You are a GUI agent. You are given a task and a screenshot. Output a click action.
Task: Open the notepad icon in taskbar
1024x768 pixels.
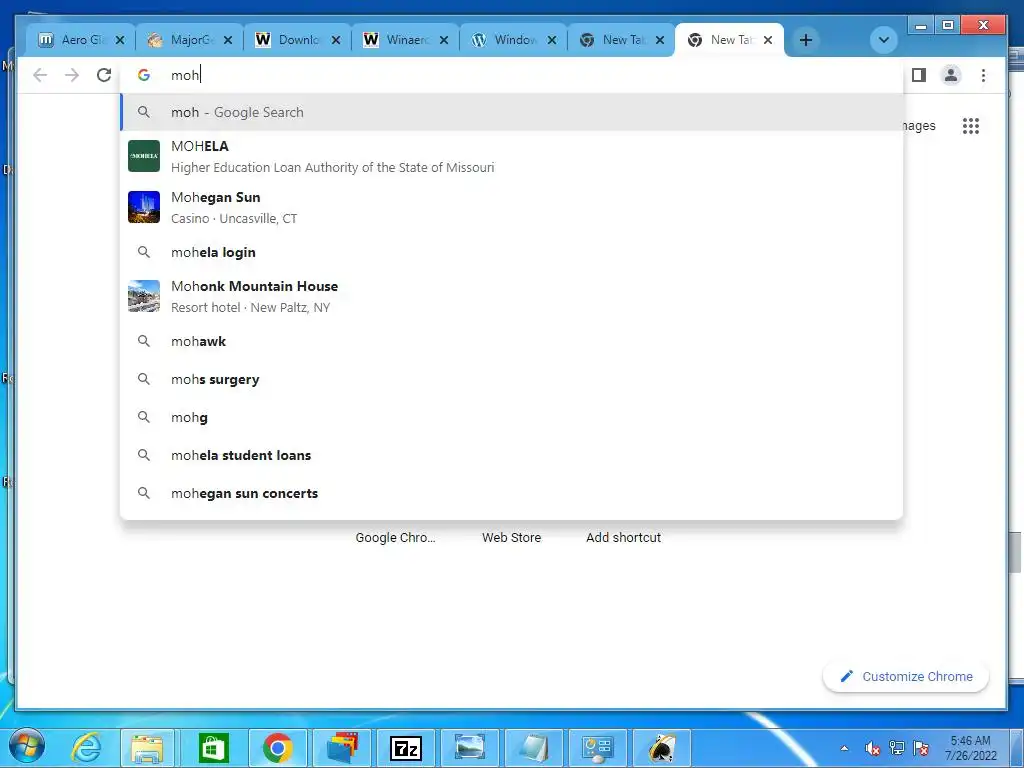(x=534, y=748)
